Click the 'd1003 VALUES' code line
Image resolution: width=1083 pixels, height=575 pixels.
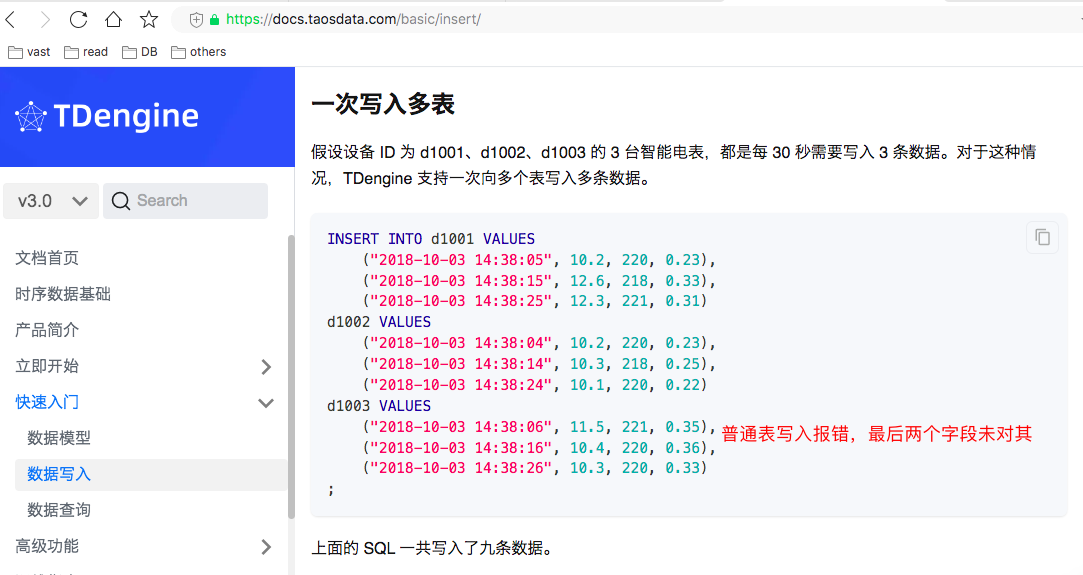coord(378,406)
